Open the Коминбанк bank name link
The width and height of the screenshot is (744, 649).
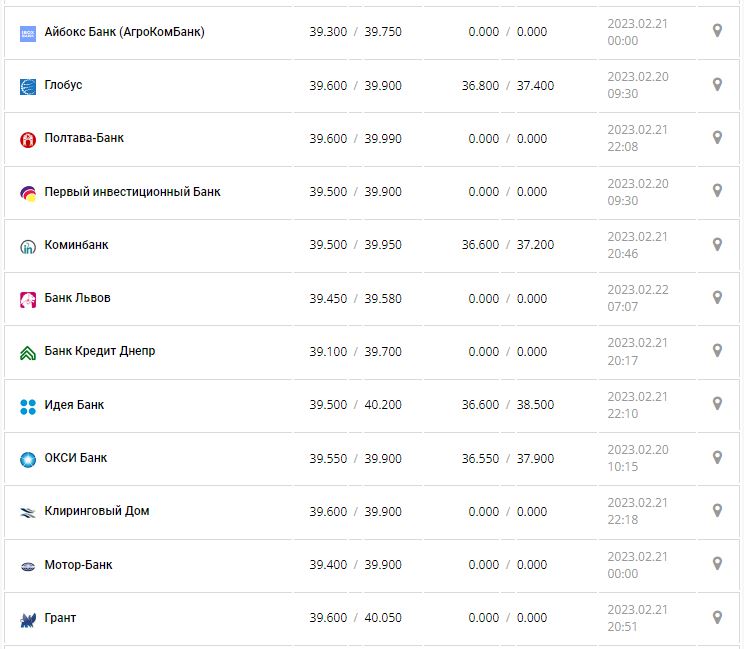(76, 244)
